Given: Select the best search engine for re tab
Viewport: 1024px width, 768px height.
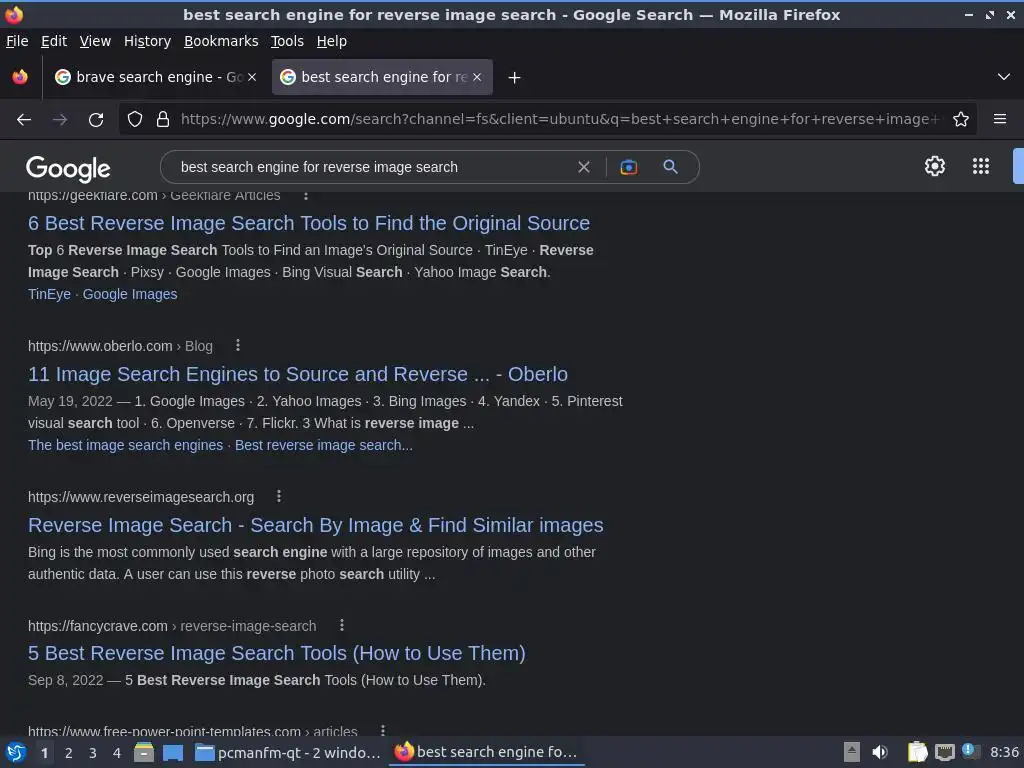Looking at the screenshot, I should tap(382, 77).
